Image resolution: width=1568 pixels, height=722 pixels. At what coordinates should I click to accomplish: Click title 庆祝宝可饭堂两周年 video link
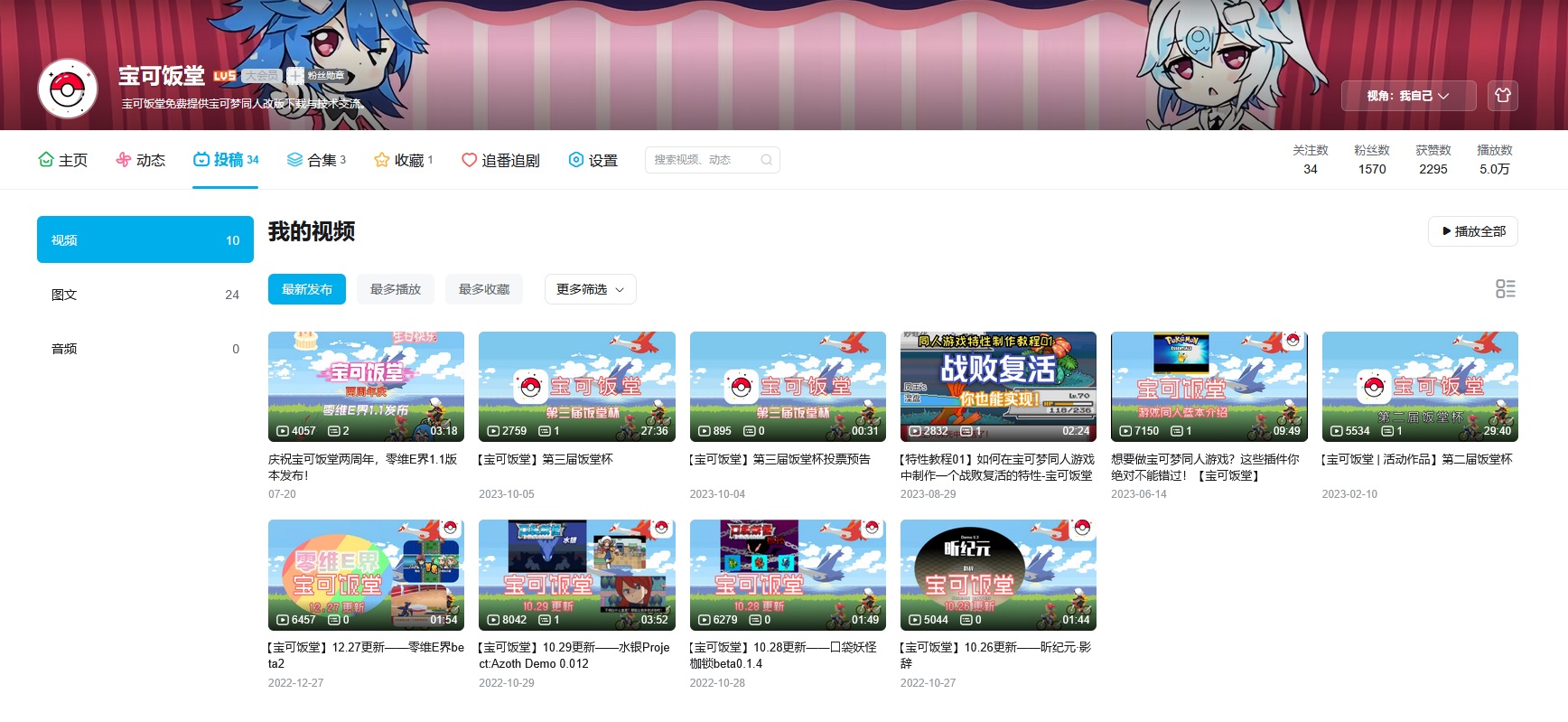363,467
